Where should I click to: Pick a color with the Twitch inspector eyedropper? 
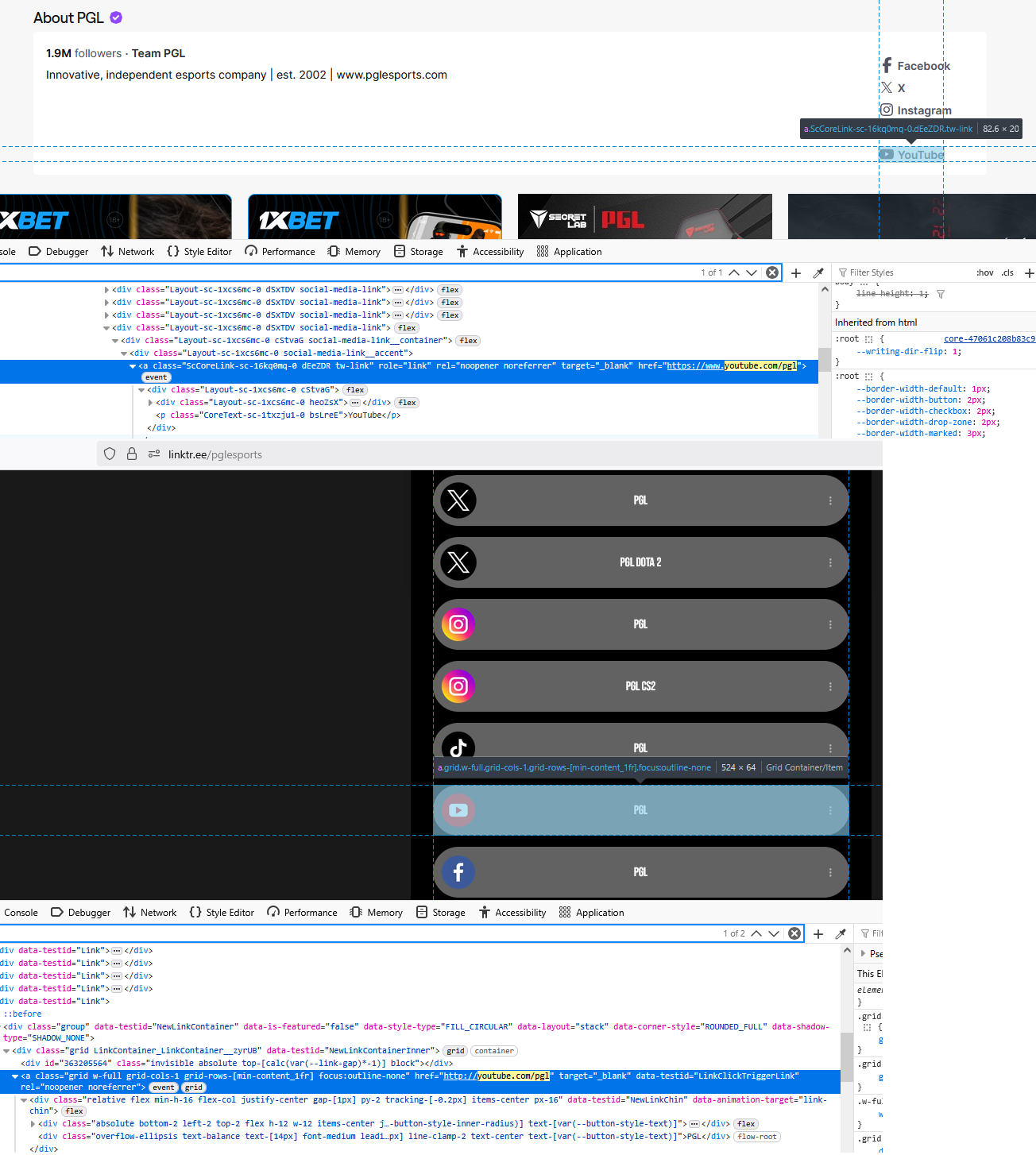click(818, 272)
